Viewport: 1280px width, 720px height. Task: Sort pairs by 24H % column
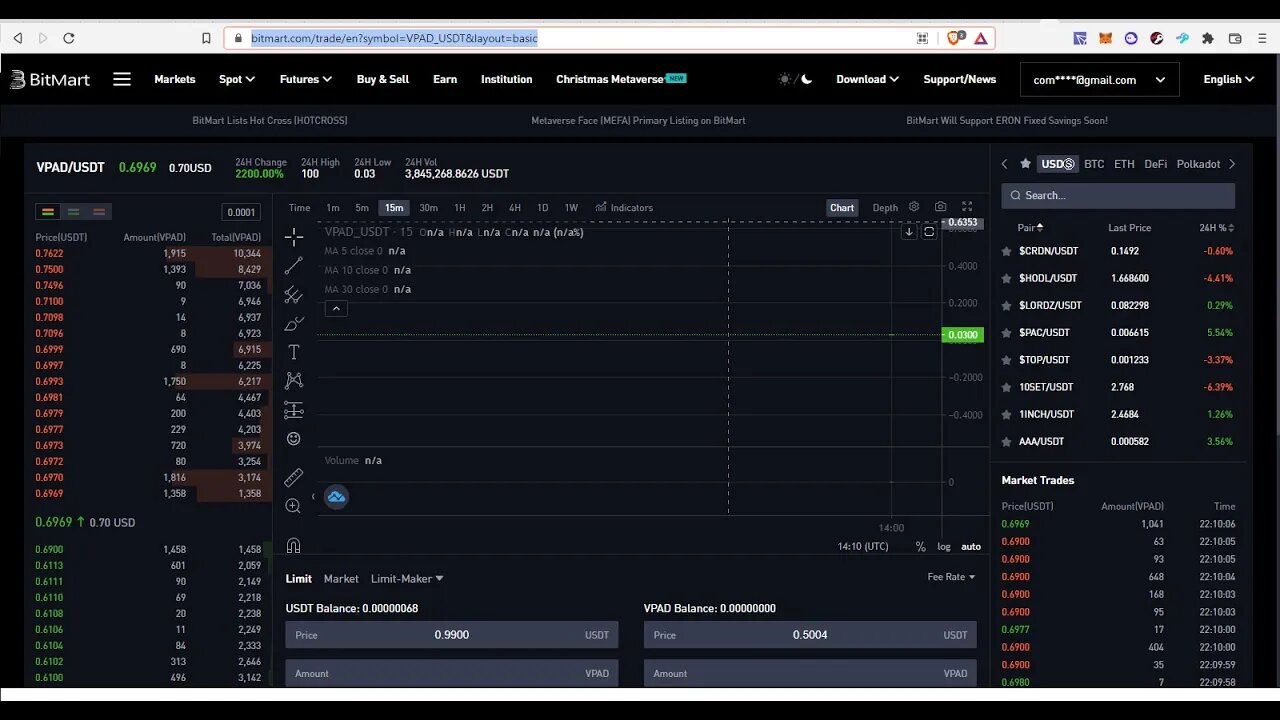[1217, 228]
